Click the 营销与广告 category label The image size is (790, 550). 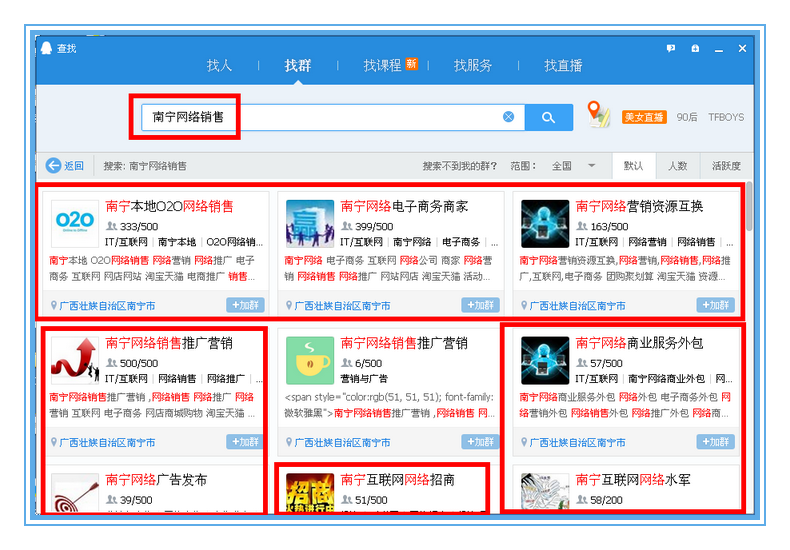[x=364, y=379]
